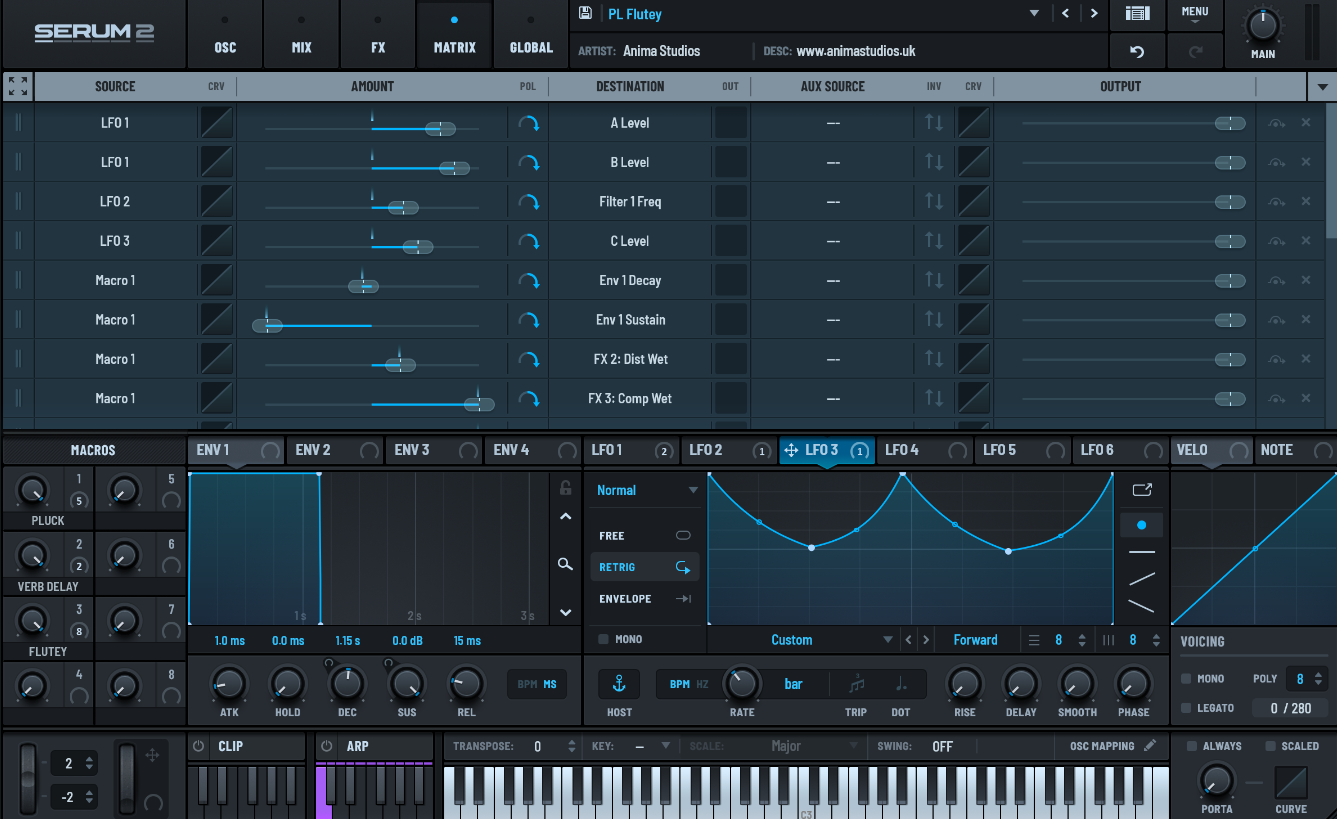1337x819 pixels.
Task: Click the B Level output slider
Action: (1132, 162)
